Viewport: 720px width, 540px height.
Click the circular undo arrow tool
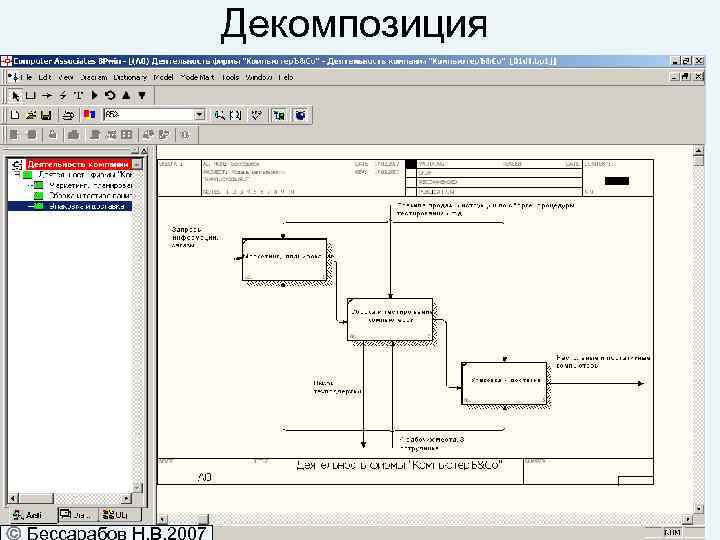coord(110,96)
